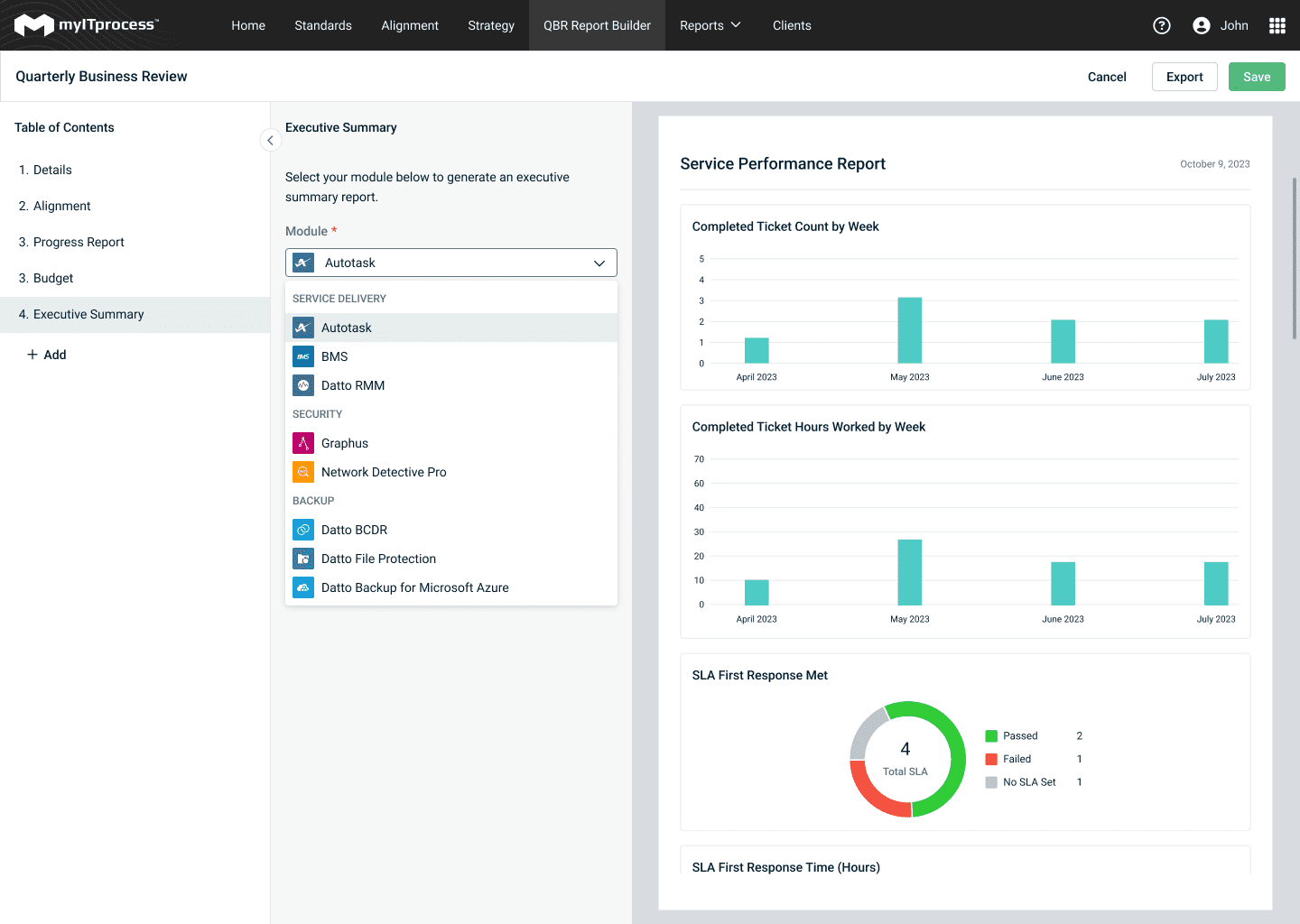The image size is (1300, 924).
Task: Switch to the Standards tab
Action: 323,25
